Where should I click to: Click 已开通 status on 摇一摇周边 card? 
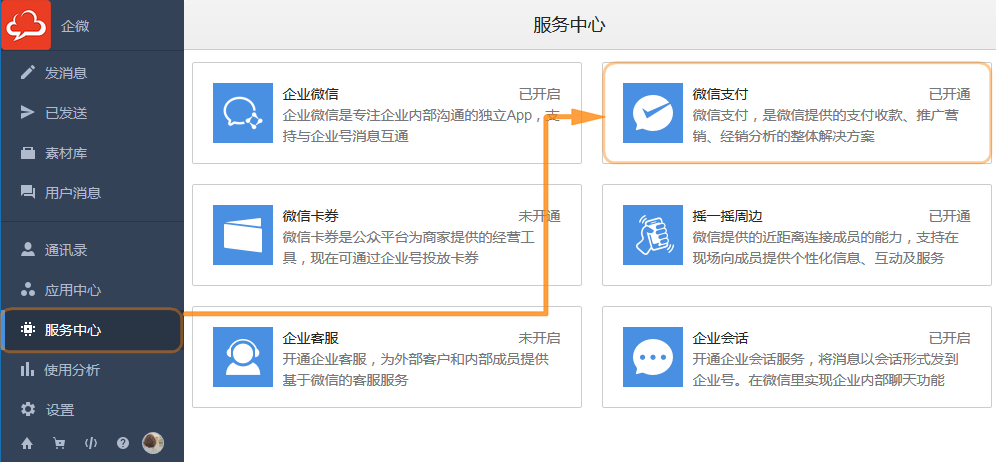click(x=950, y=216)
